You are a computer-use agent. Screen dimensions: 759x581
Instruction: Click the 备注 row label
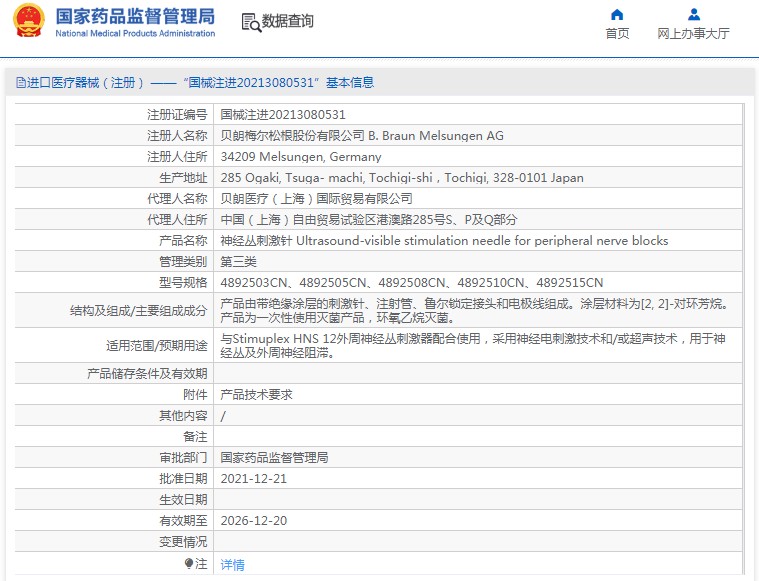[x=195, y=437]
